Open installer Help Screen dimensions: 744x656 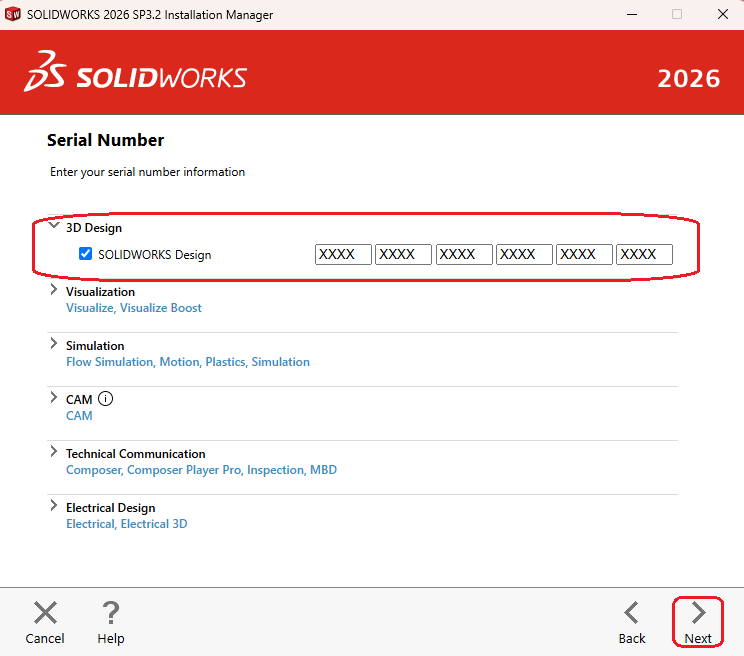[x=111, y=622]
